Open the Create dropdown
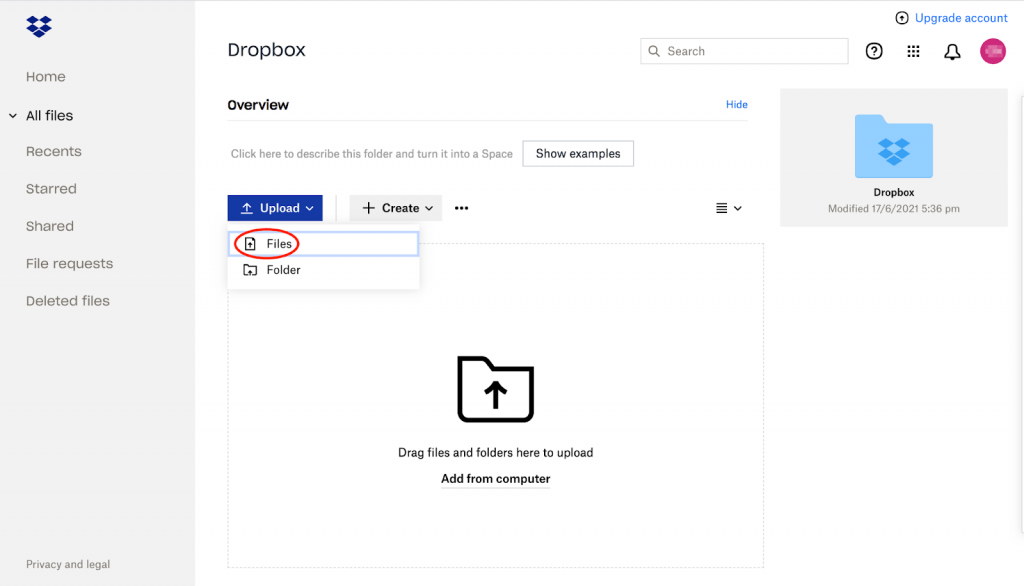 [396, 208]
